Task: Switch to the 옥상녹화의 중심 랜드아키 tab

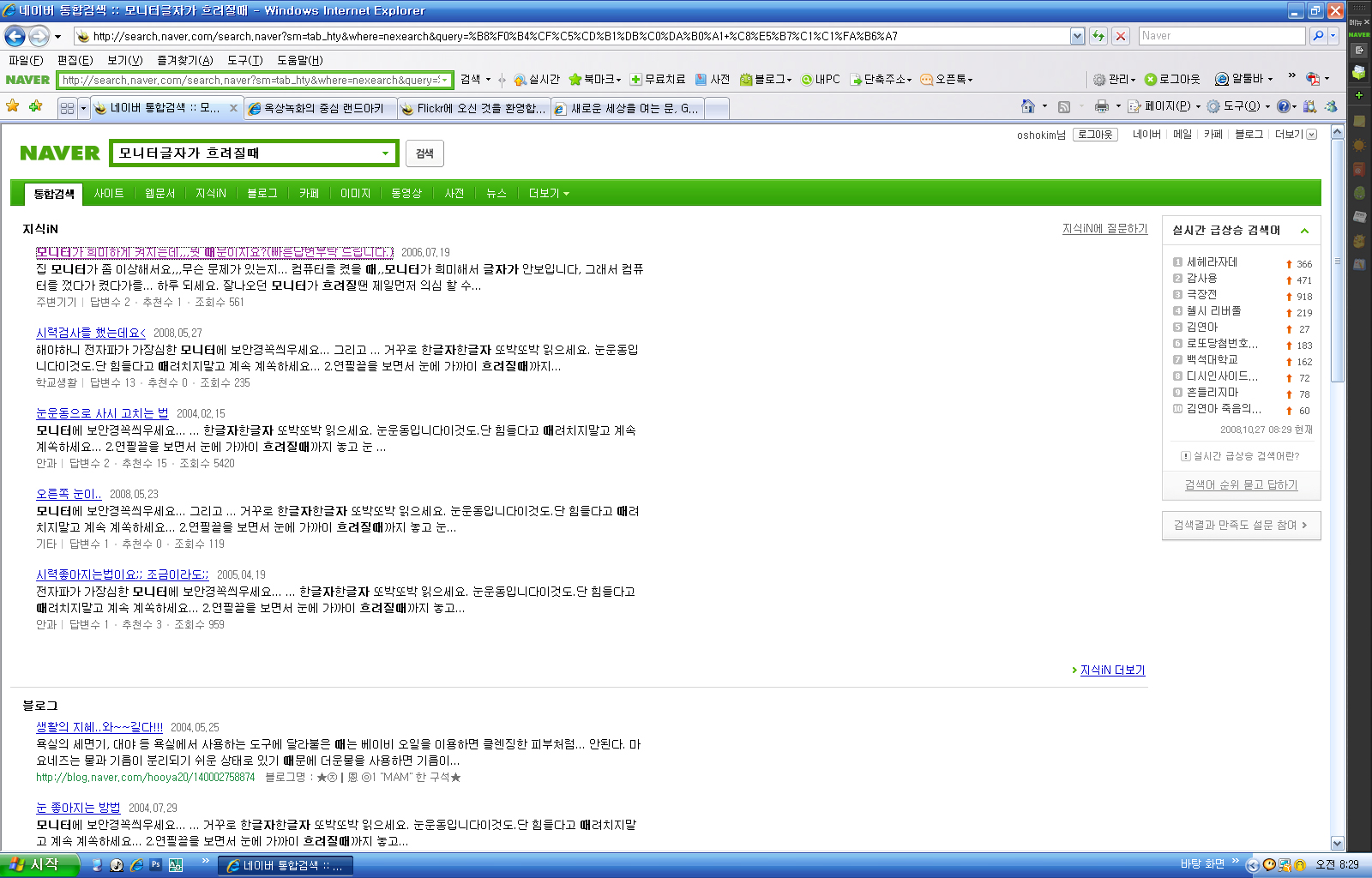Action: [x=320, y=108]
